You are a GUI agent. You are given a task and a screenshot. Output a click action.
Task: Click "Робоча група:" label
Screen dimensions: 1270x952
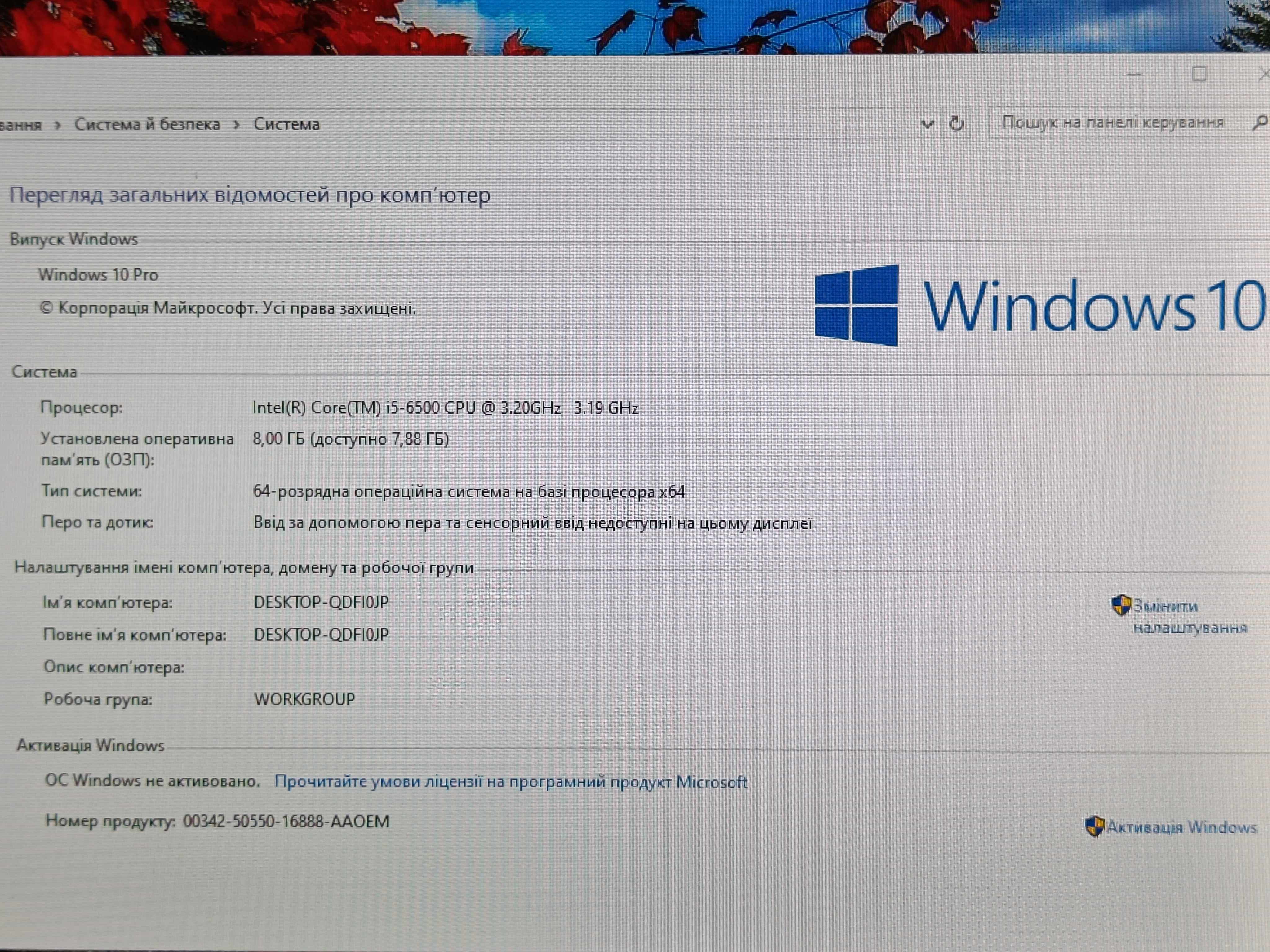[98, 699]
